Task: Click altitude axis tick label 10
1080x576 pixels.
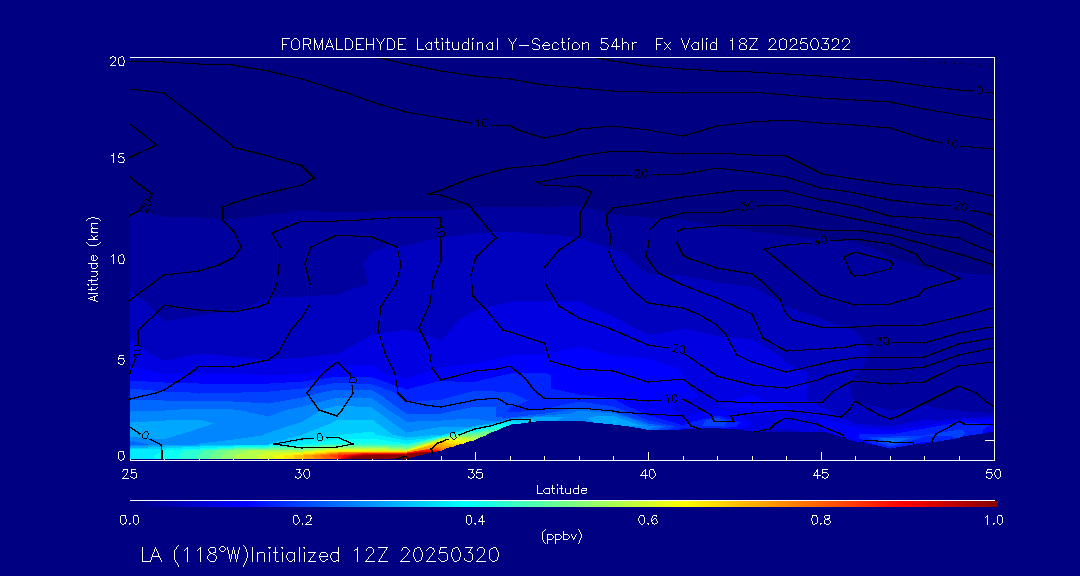Action: point(116,259)
